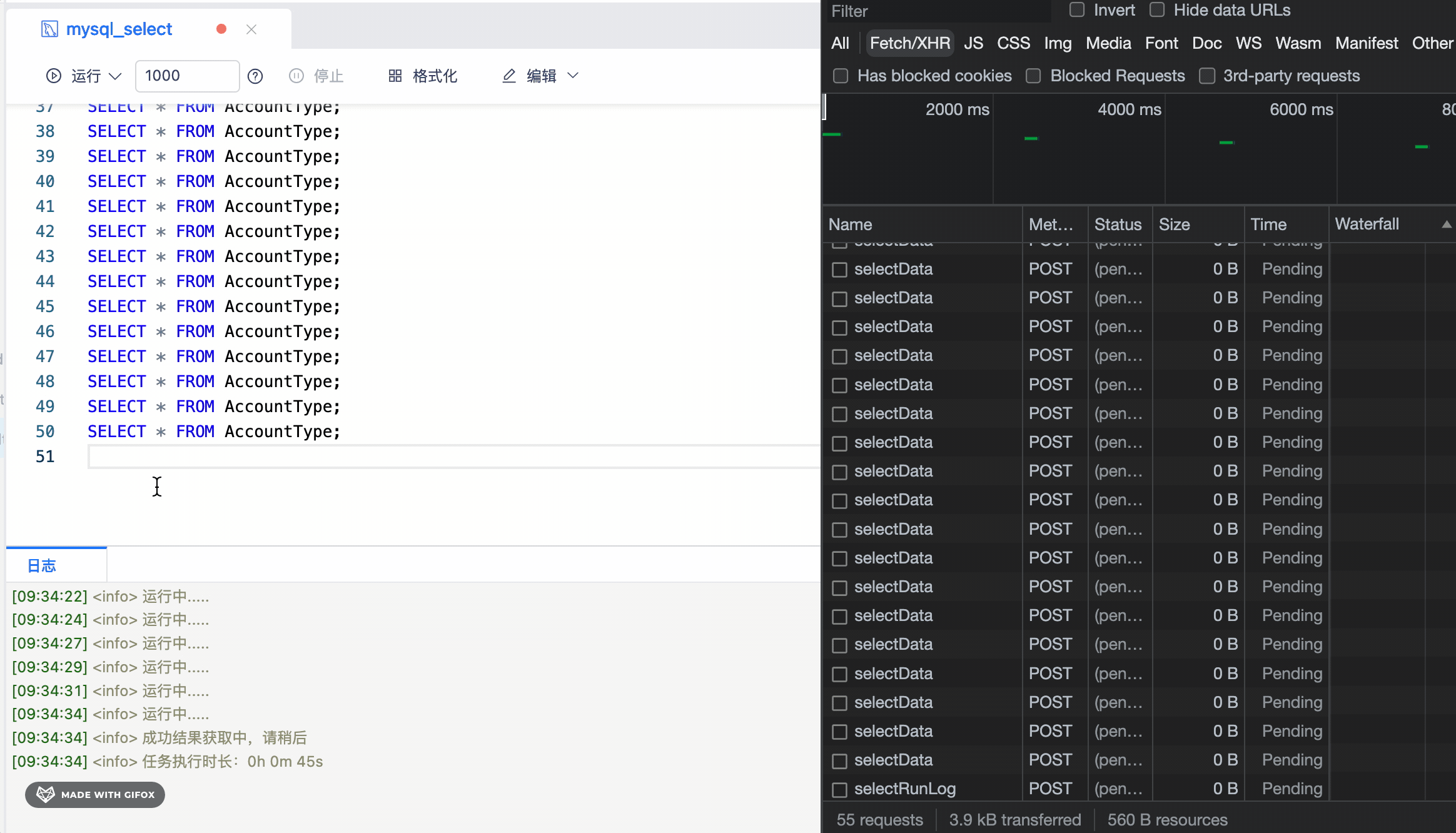
Task: Open the log tab
Action: tap(42, 565)
